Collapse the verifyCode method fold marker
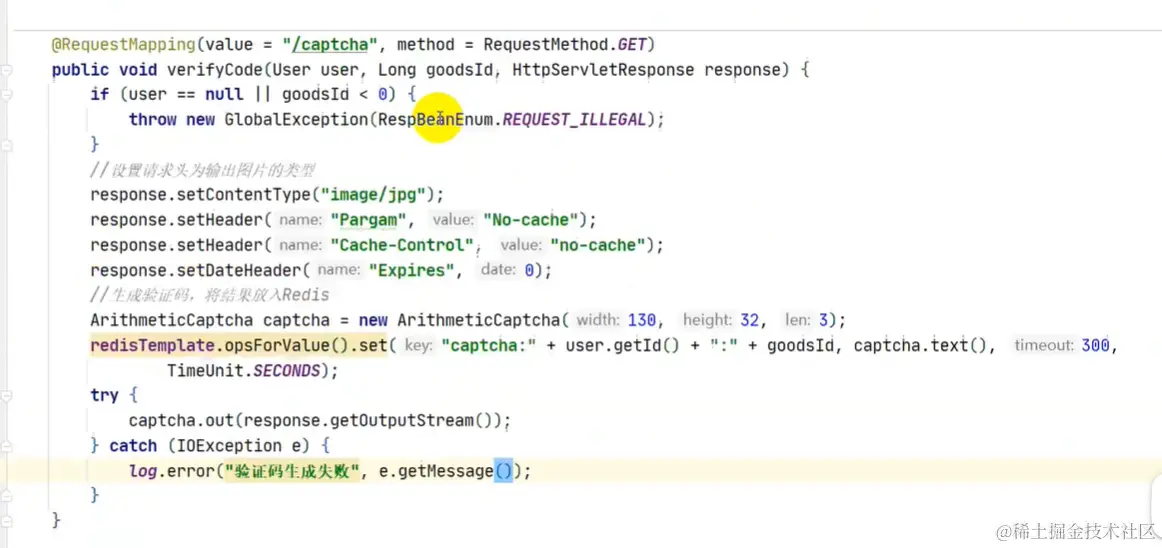Viewport: 1162px width, 548px height. pyautogui.click(x=7, y=71)
